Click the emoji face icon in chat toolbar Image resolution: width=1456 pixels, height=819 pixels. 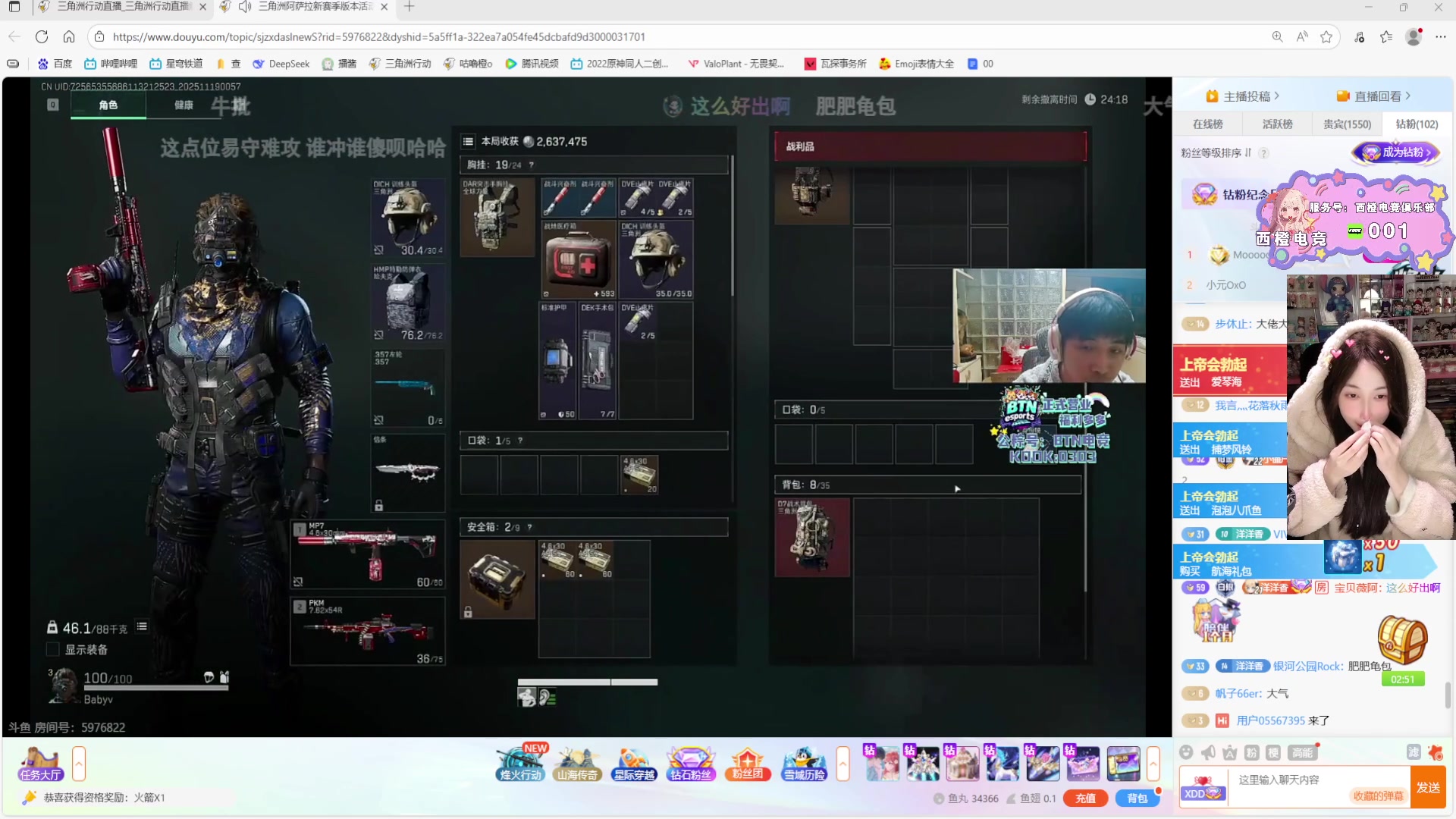(1187, 752)
